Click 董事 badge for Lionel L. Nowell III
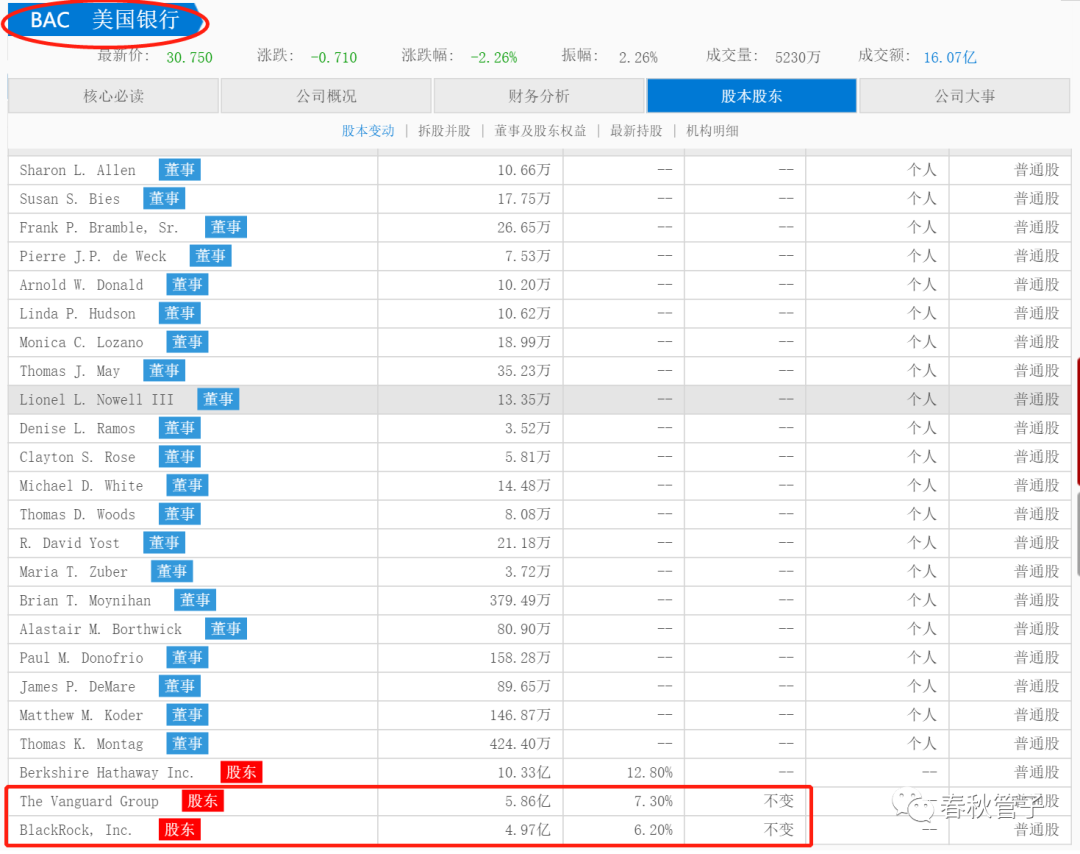The height and width of the screenshot is (854, 1080). click(218, 399)
